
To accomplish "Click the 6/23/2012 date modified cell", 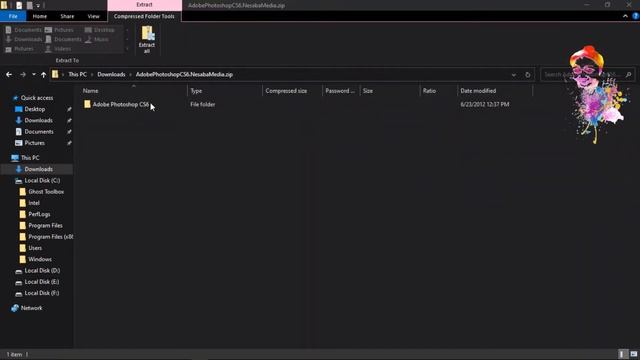I will [484, 104].
